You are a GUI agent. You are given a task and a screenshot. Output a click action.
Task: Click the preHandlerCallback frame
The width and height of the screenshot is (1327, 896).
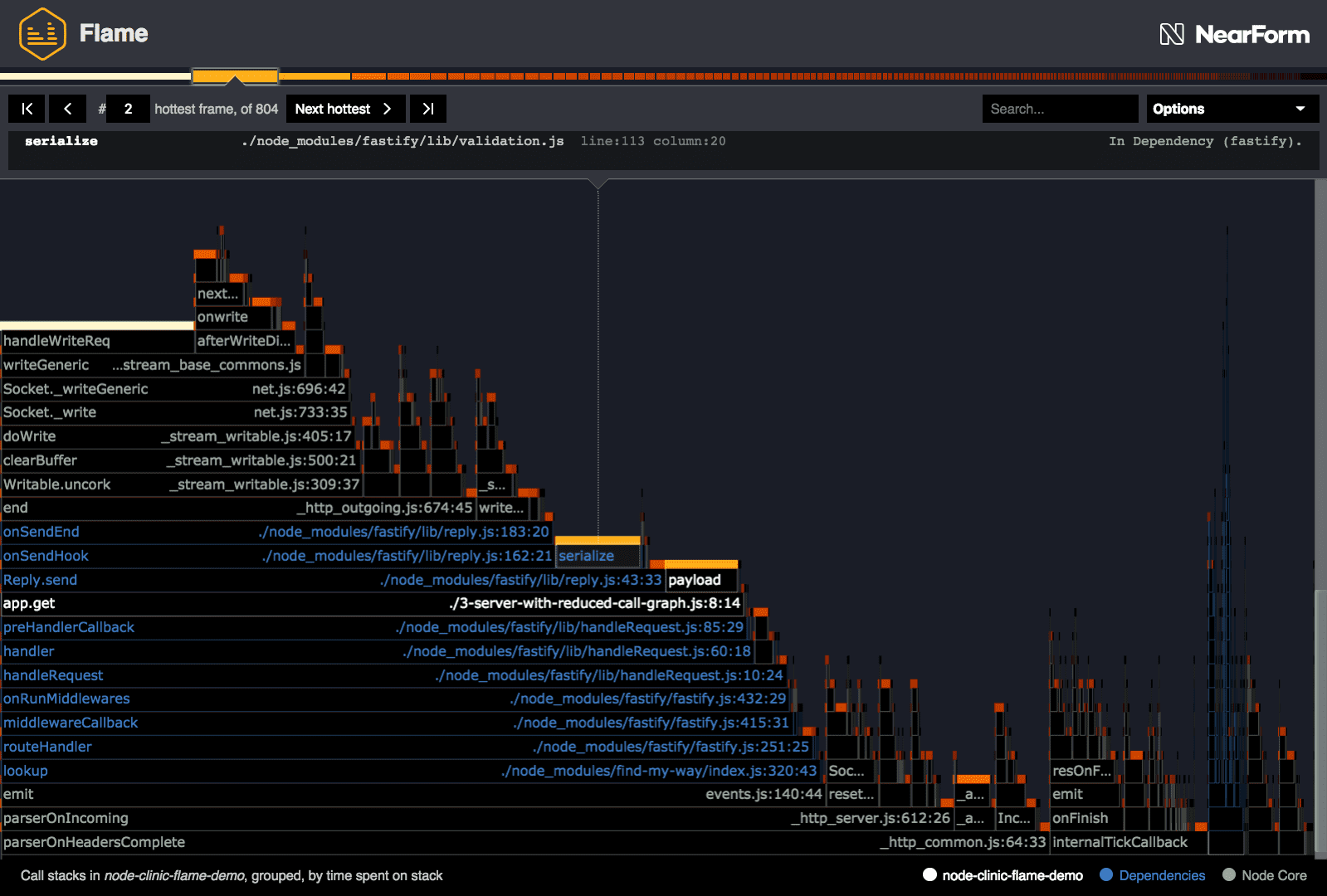pos(374,627)
